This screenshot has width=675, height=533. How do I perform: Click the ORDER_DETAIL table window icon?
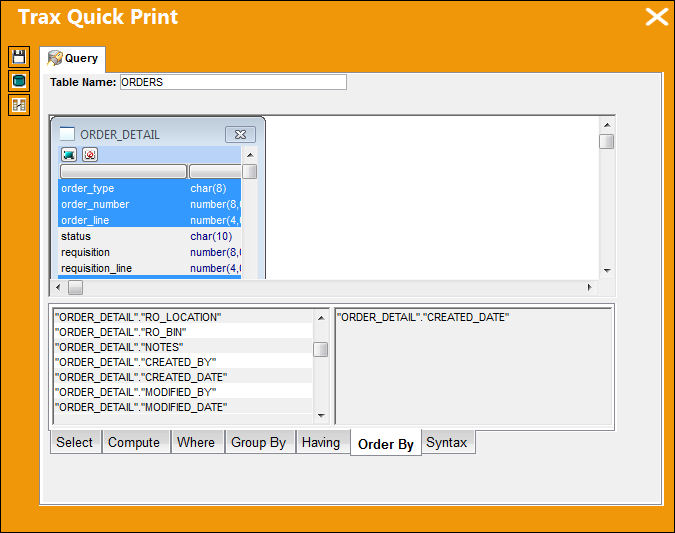tap(67, 134)
